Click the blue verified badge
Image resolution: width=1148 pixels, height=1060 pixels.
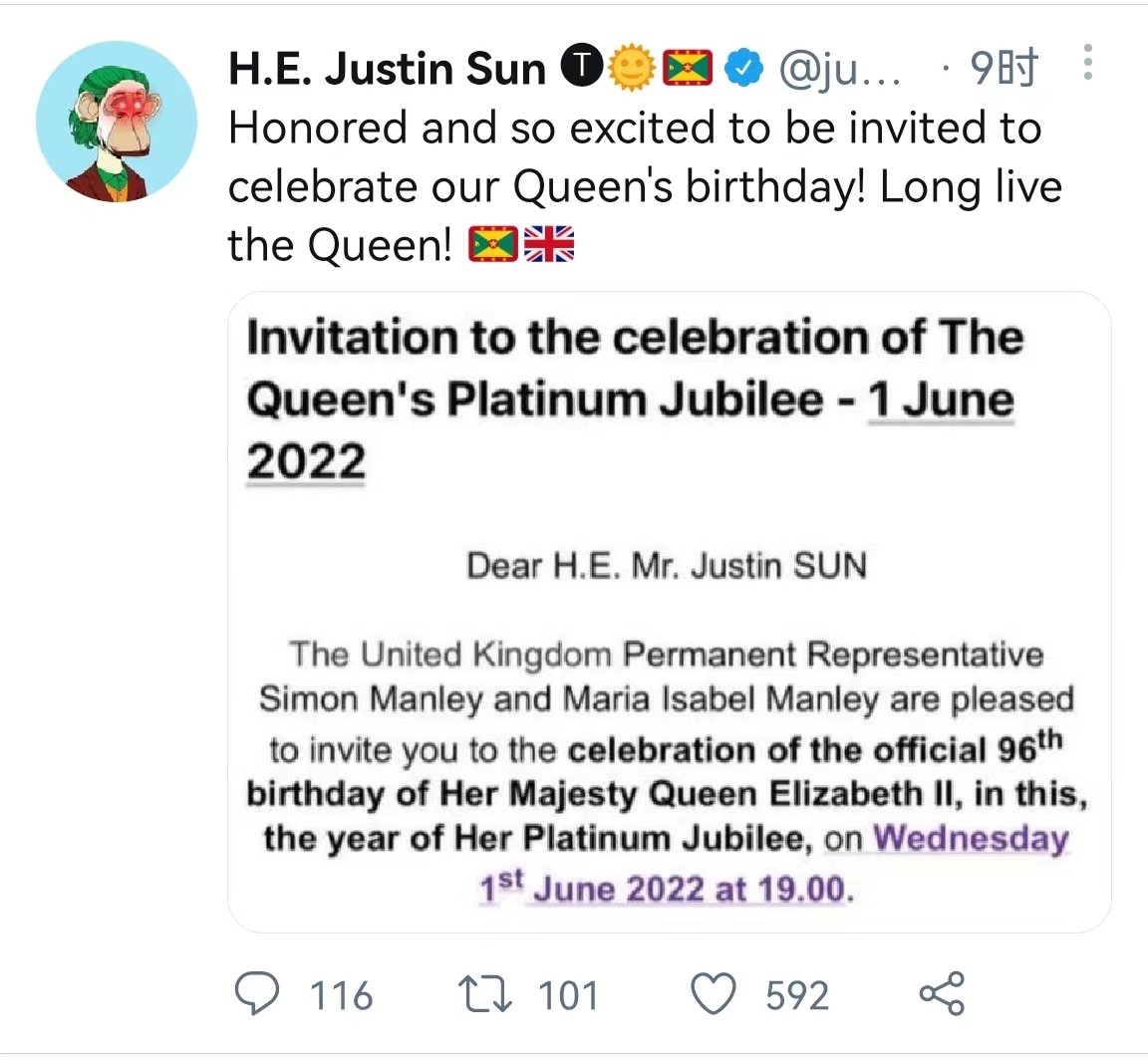point(743,68)
